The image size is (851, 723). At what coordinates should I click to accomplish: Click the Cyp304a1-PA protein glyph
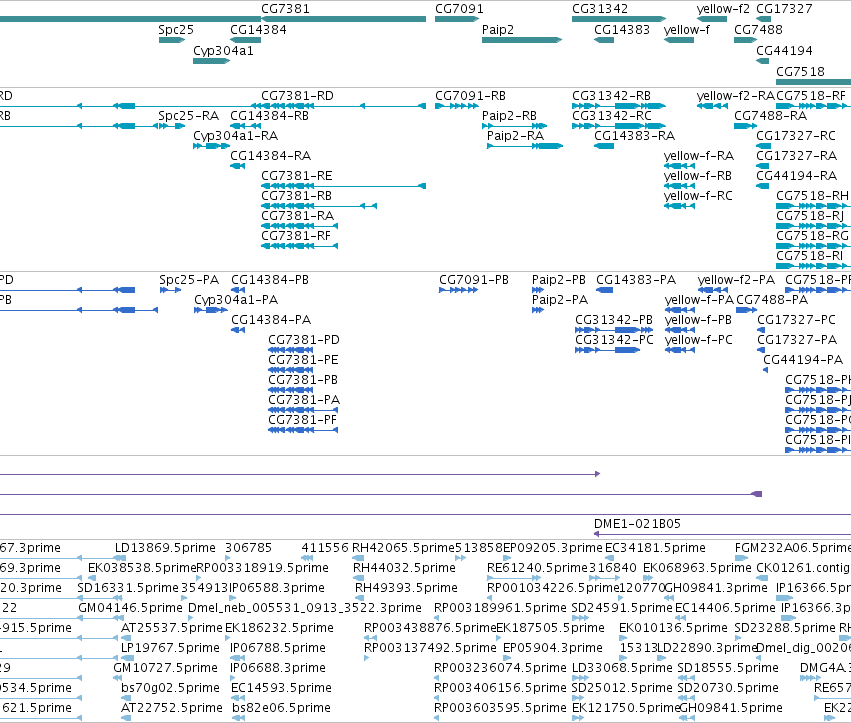click(211, 310)
